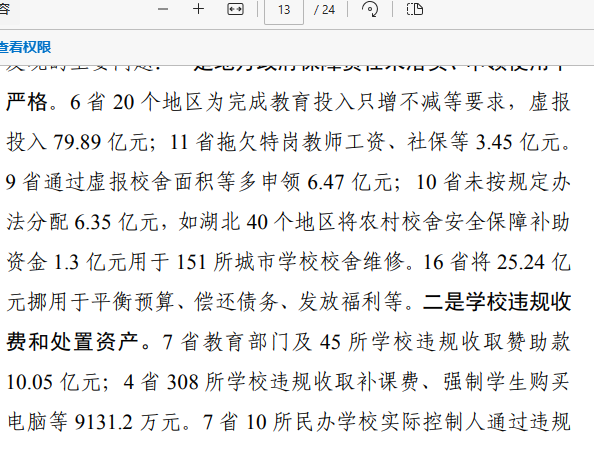Click the figure "9131.2" in the text
Screen dimensions: 594x450
[103, 422]
